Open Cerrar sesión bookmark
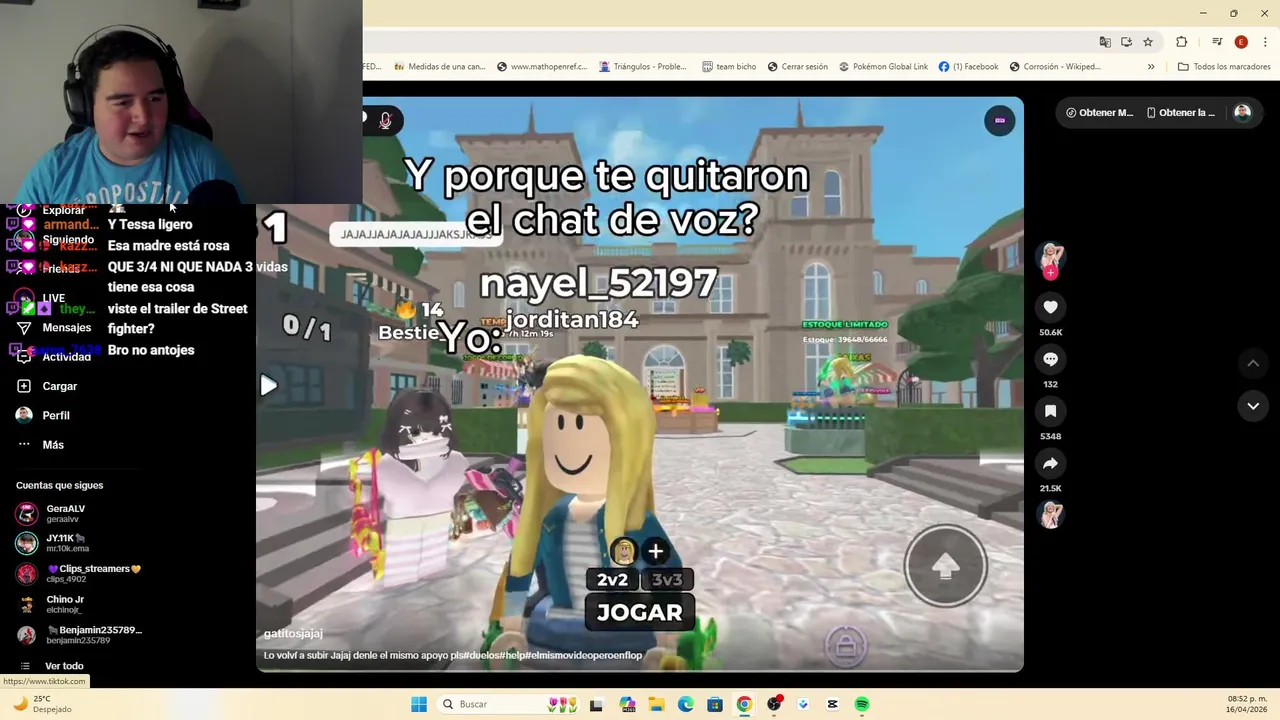 click(797, 67)
